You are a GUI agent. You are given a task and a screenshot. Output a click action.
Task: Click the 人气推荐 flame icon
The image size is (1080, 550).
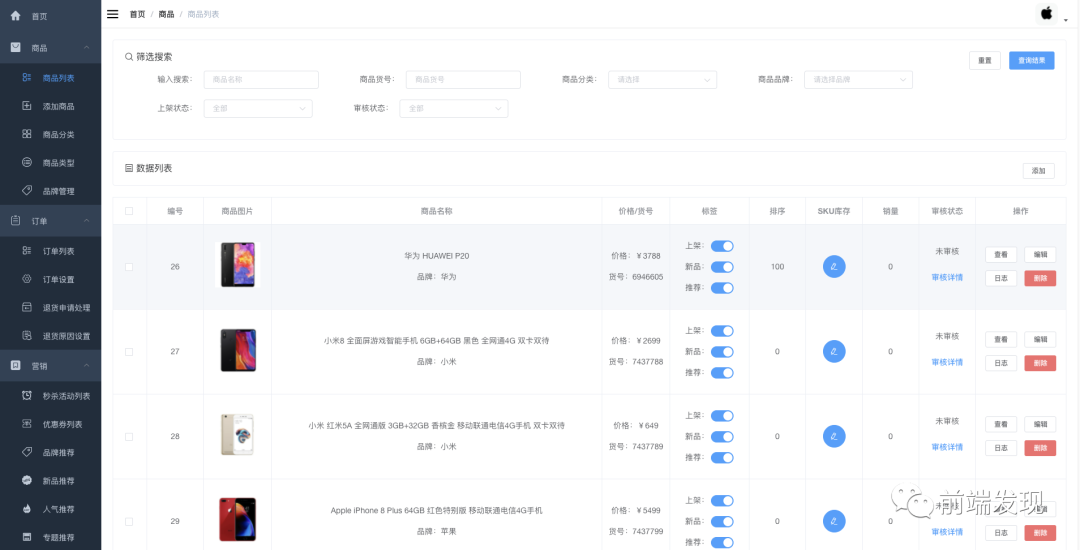point(27,509)
